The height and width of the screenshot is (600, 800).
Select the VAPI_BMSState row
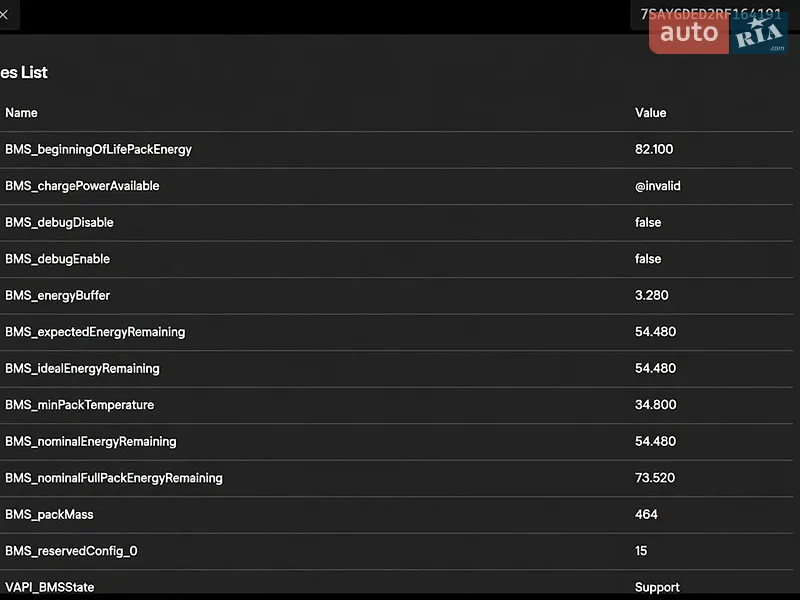pos(396,585)
